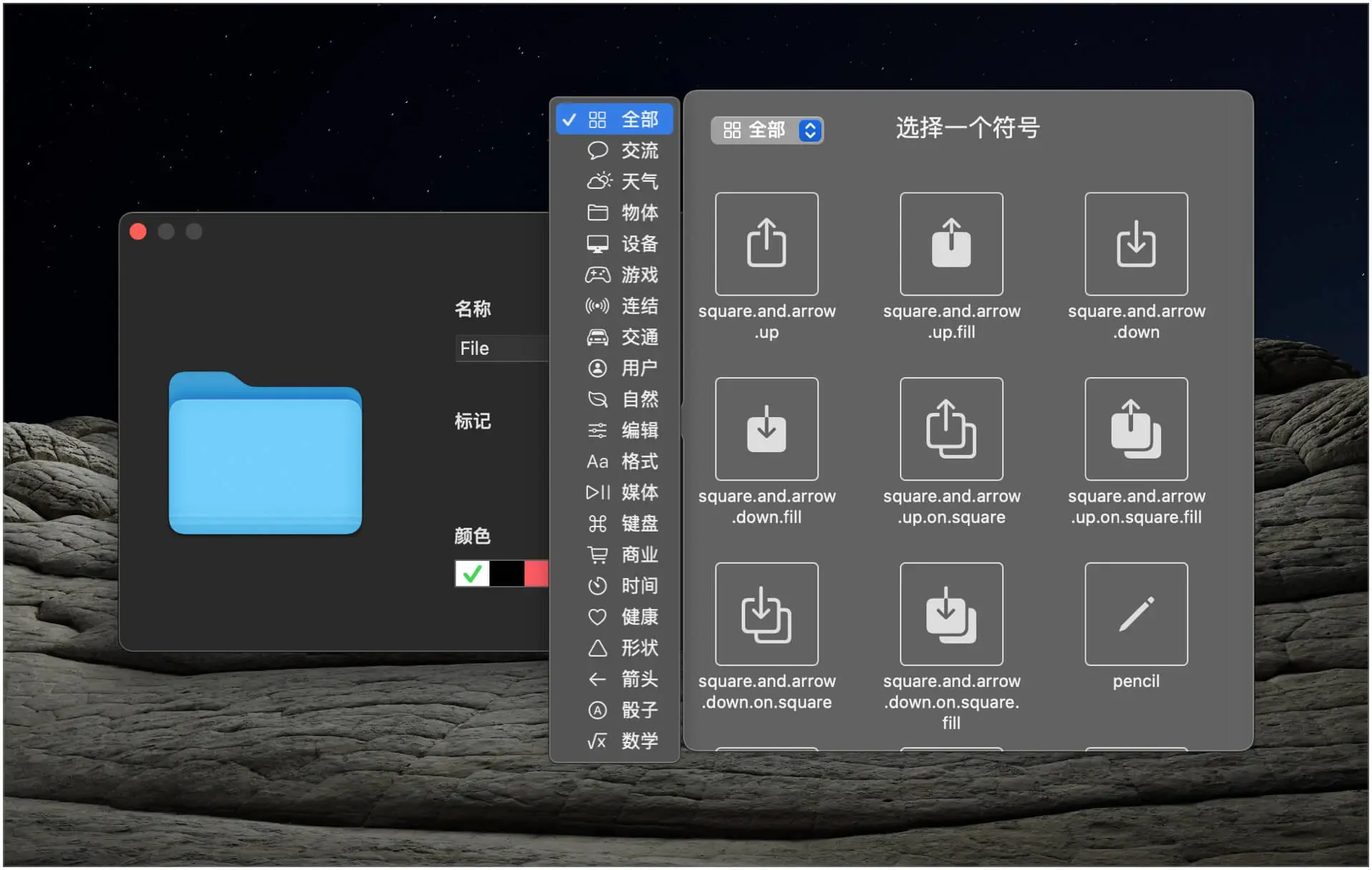1372x870 pixels.
Task: Pick the 设备 category menu entry
Action: 614,244
